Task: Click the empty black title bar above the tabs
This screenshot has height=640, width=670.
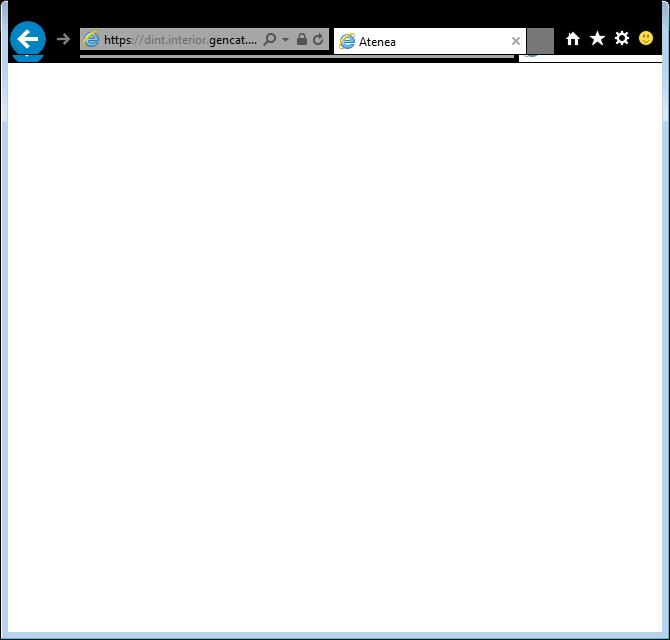Action: pyautogui.click(x=335, y=12)
